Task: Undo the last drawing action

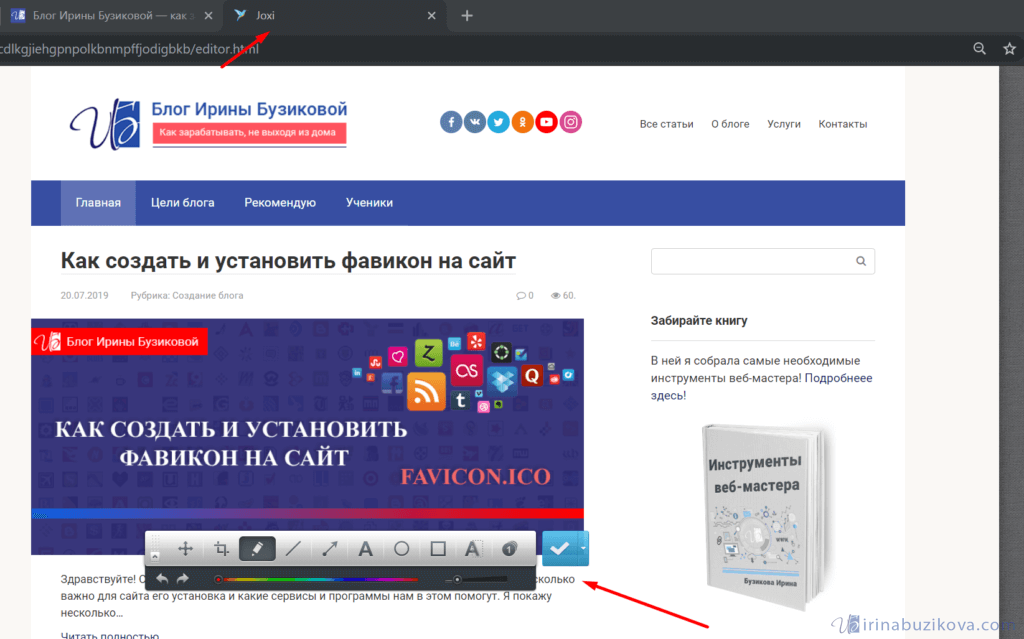Action: pos(163,579)
